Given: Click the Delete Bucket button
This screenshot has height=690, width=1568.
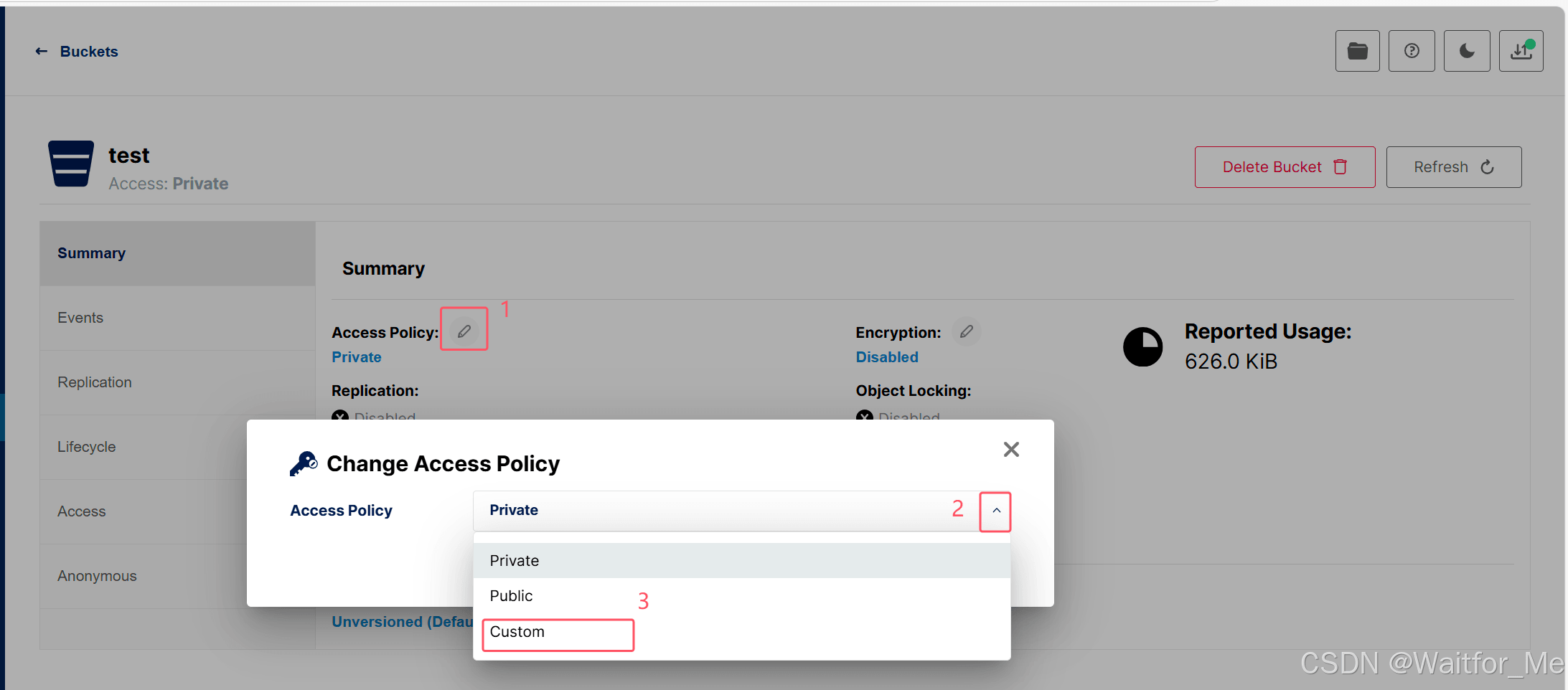Looking at the screenshot, I should coord(1285,167).
